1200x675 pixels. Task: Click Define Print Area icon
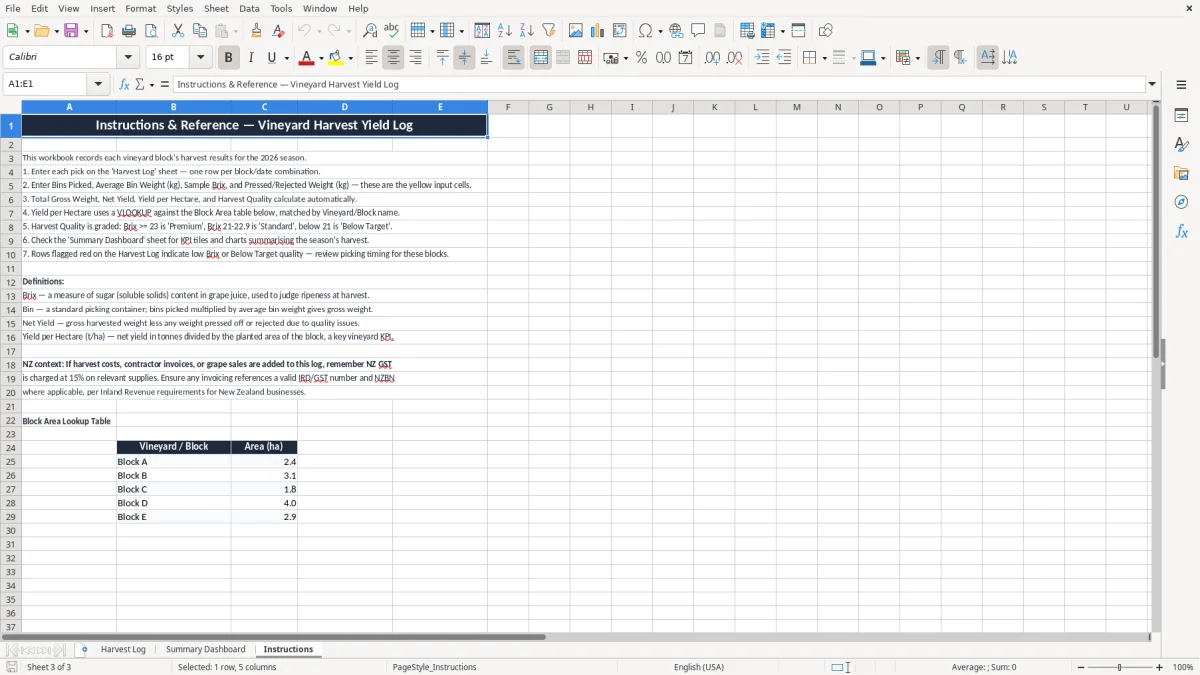click(x=747, y=31)
